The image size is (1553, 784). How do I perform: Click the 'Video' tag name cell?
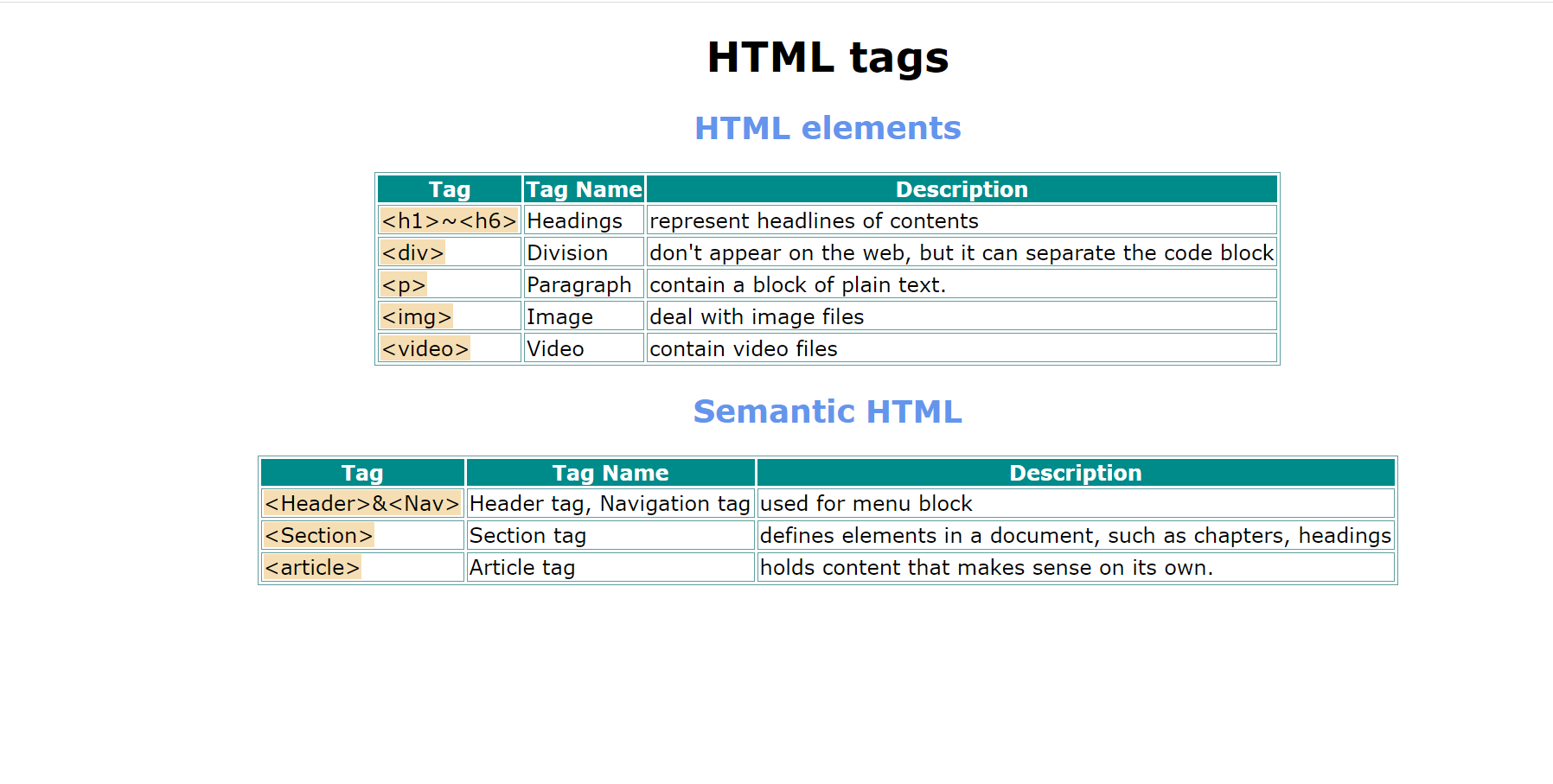point(584,348)
